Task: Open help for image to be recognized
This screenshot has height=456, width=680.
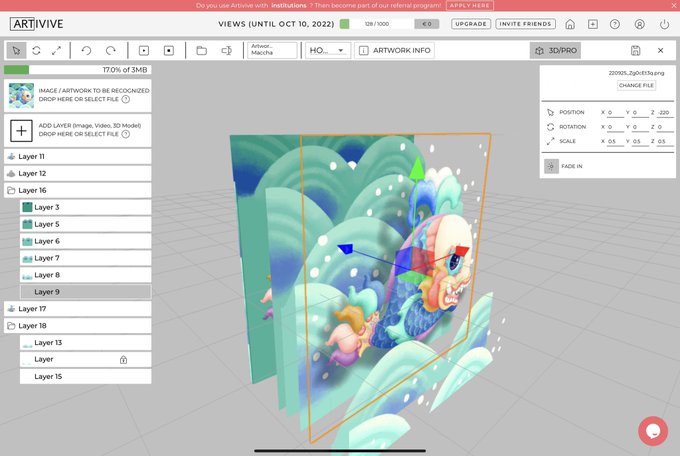Action: point(125,99)
